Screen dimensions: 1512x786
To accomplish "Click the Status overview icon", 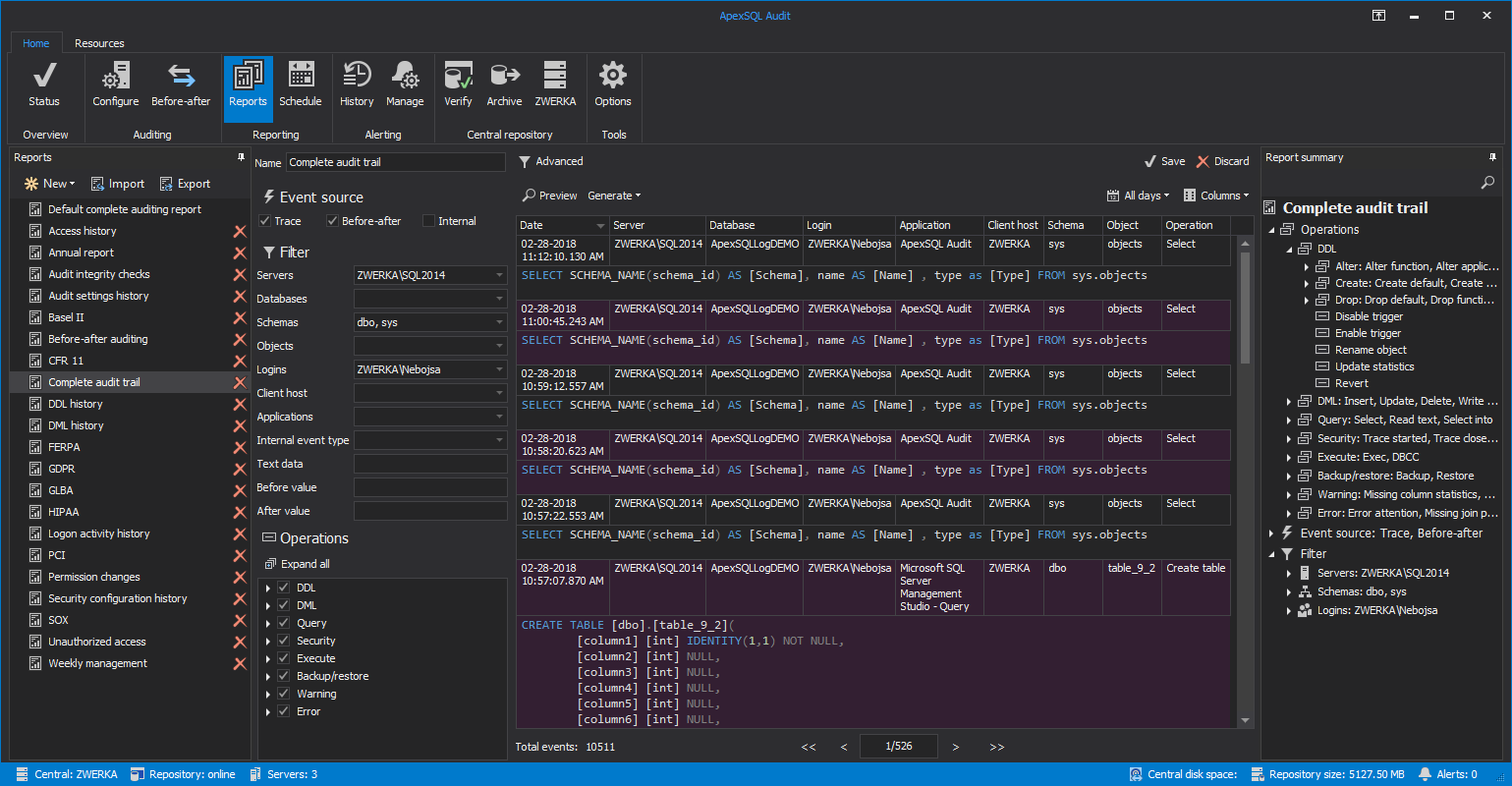I will pyautogui.click(x=44, y=84).
